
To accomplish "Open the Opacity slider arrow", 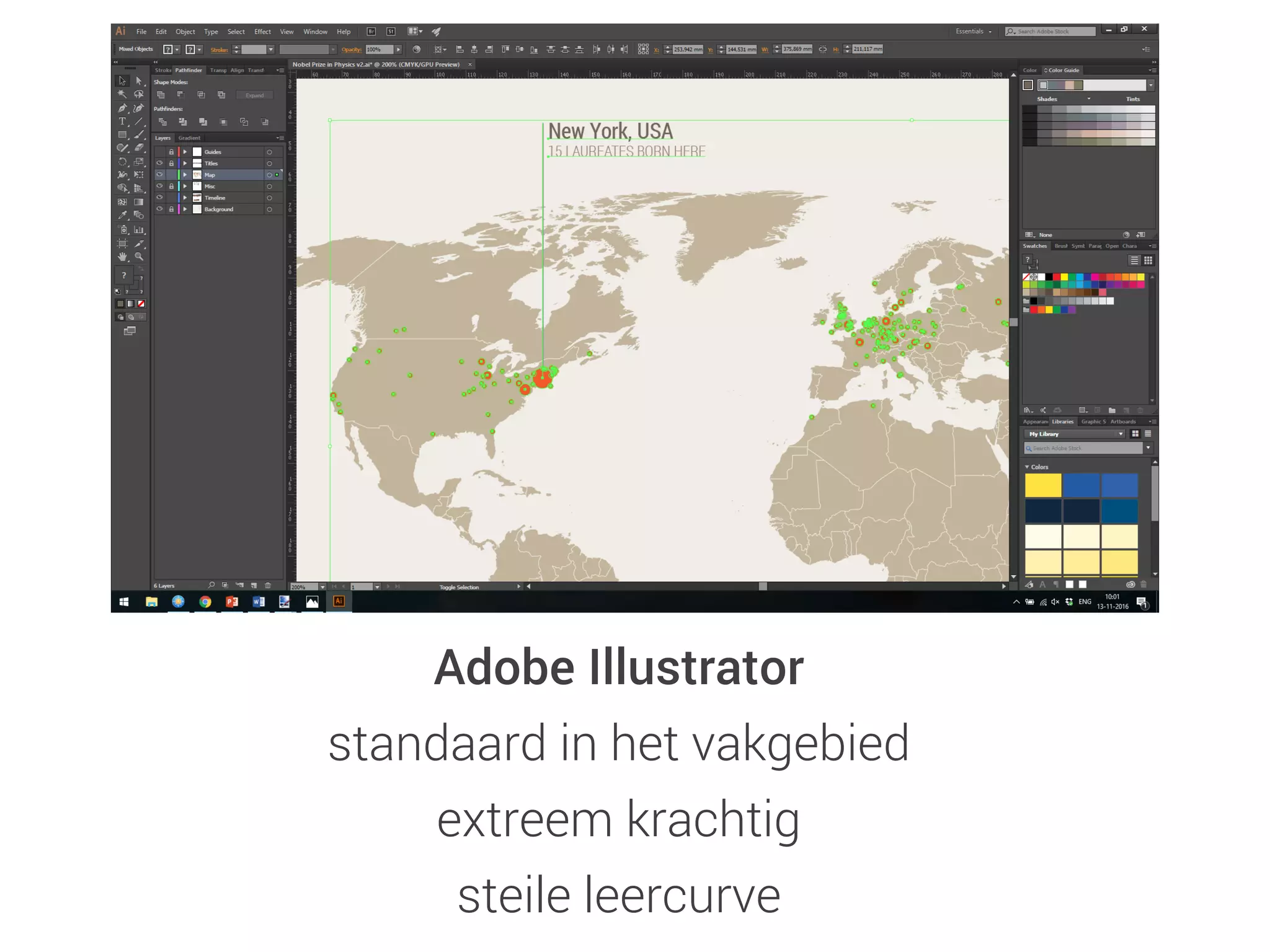I will coord(398,50).
